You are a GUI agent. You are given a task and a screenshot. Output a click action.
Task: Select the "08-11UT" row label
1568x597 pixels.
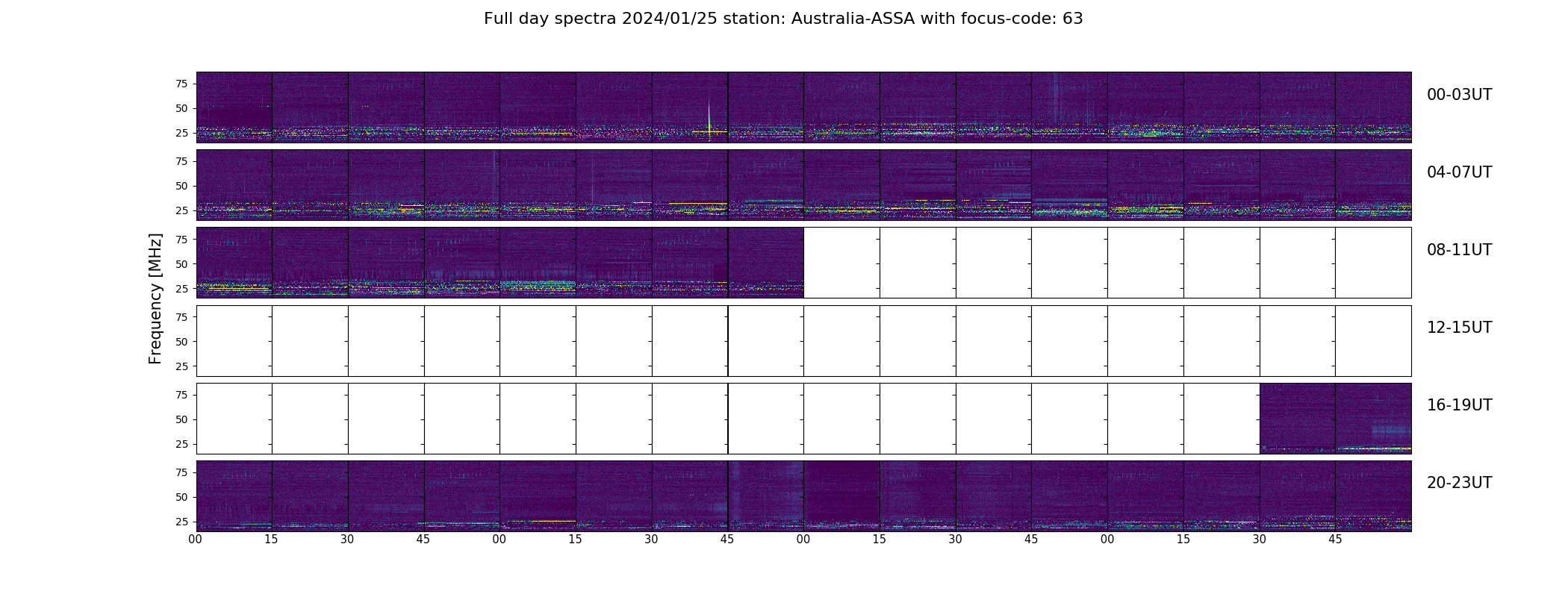point(1459,250)
